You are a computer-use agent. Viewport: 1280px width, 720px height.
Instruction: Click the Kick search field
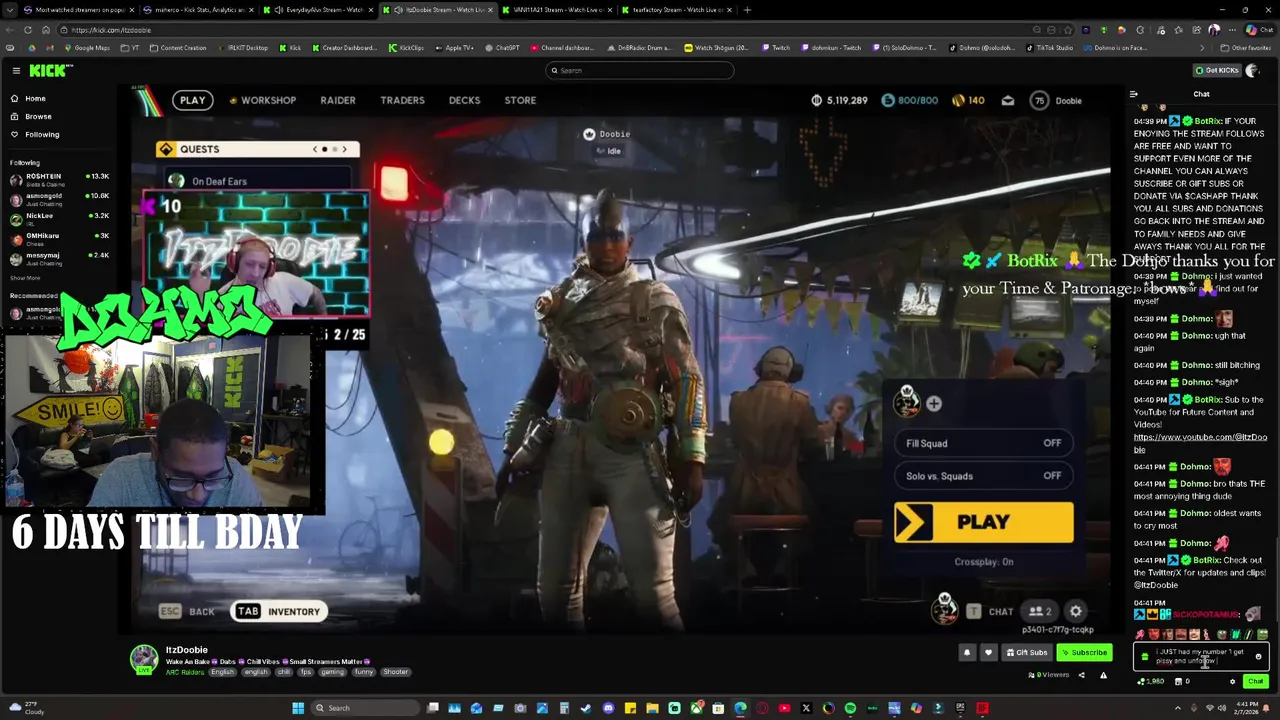pos(640,70)
